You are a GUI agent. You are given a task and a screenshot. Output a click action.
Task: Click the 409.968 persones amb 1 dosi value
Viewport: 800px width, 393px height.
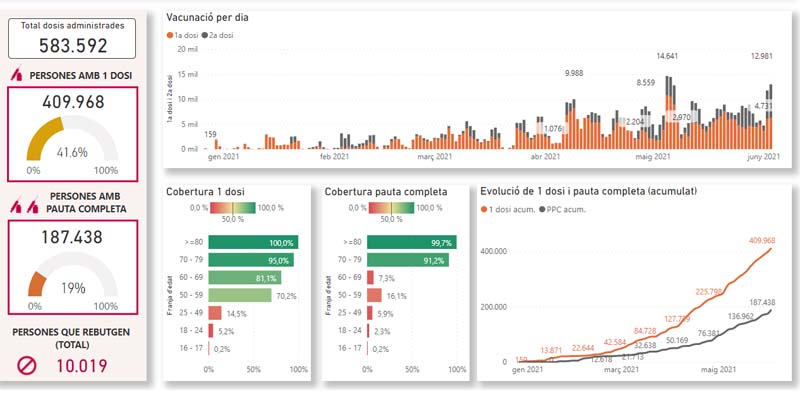73,102
